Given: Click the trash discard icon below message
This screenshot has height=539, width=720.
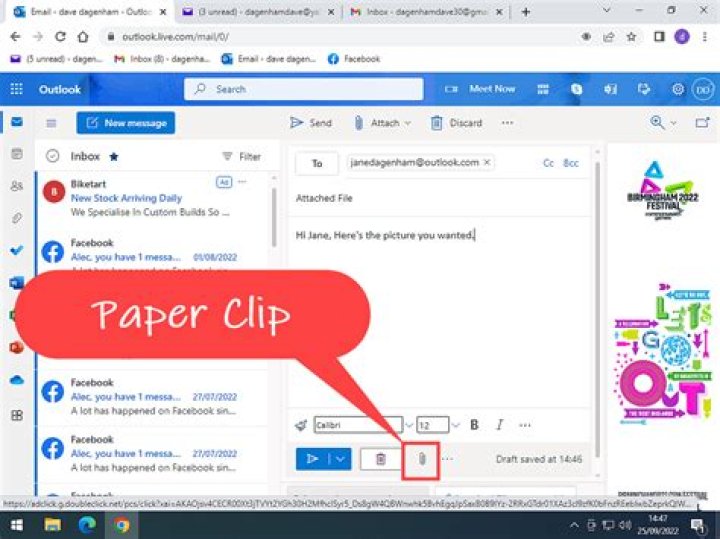Looking at the screenshot, I should [381, 459].
